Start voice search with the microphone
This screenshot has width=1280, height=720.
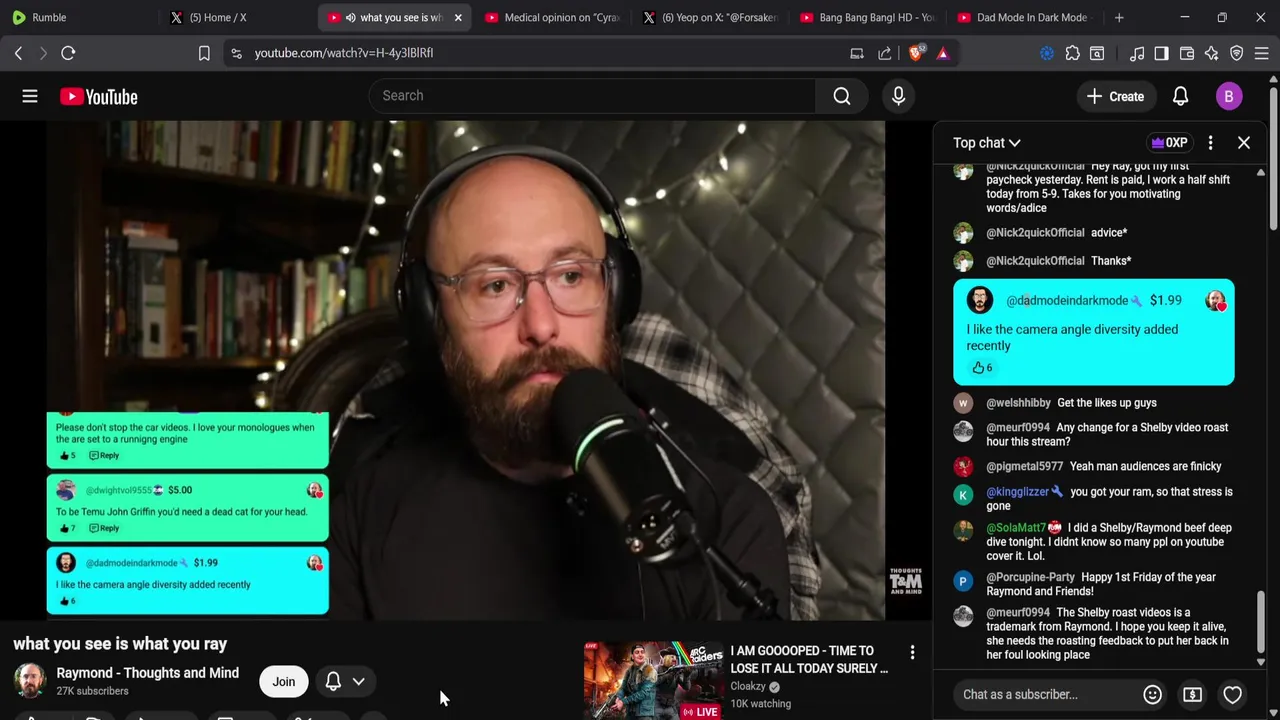(x=898, y=96)
